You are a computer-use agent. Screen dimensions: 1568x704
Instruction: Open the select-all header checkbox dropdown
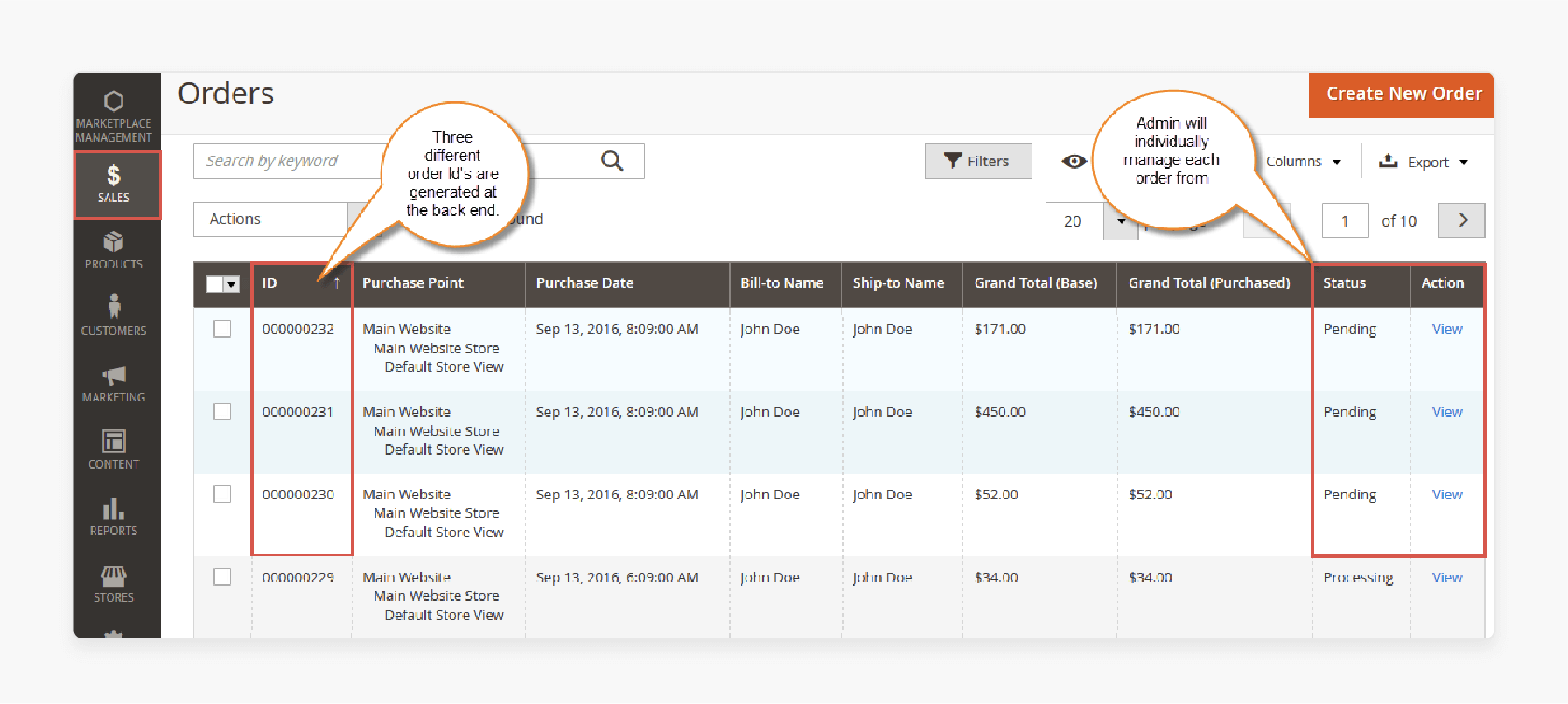(231, 284)
